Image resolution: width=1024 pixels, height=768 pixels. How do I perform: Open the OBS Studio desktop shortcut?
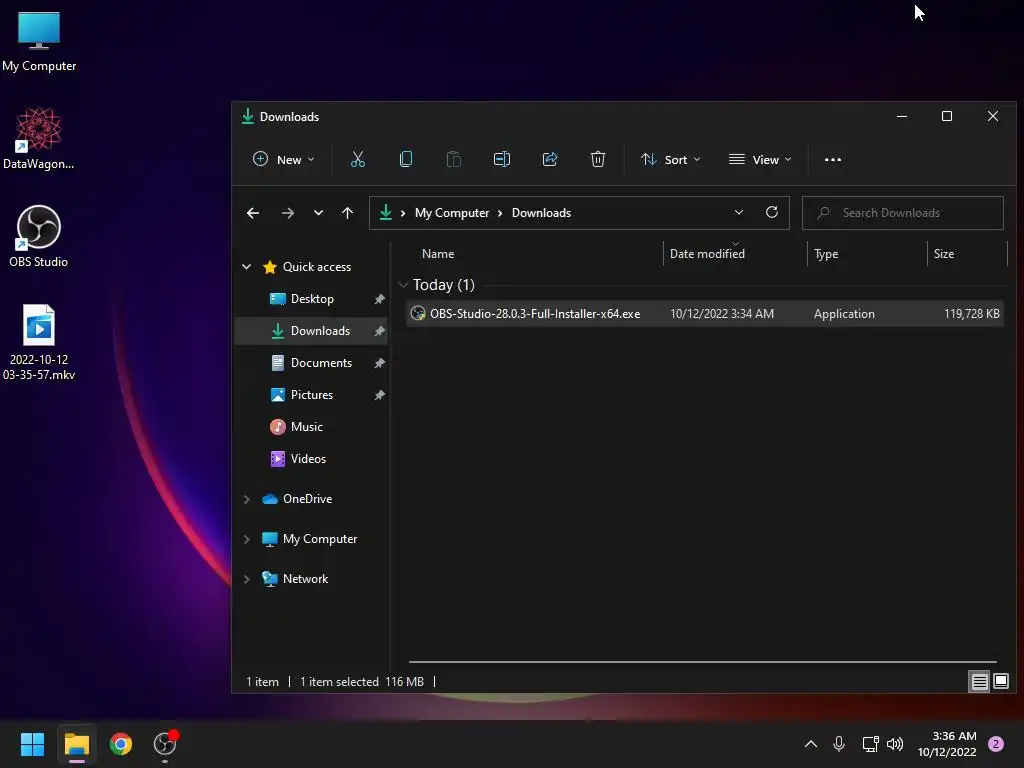tap(39, 236)
